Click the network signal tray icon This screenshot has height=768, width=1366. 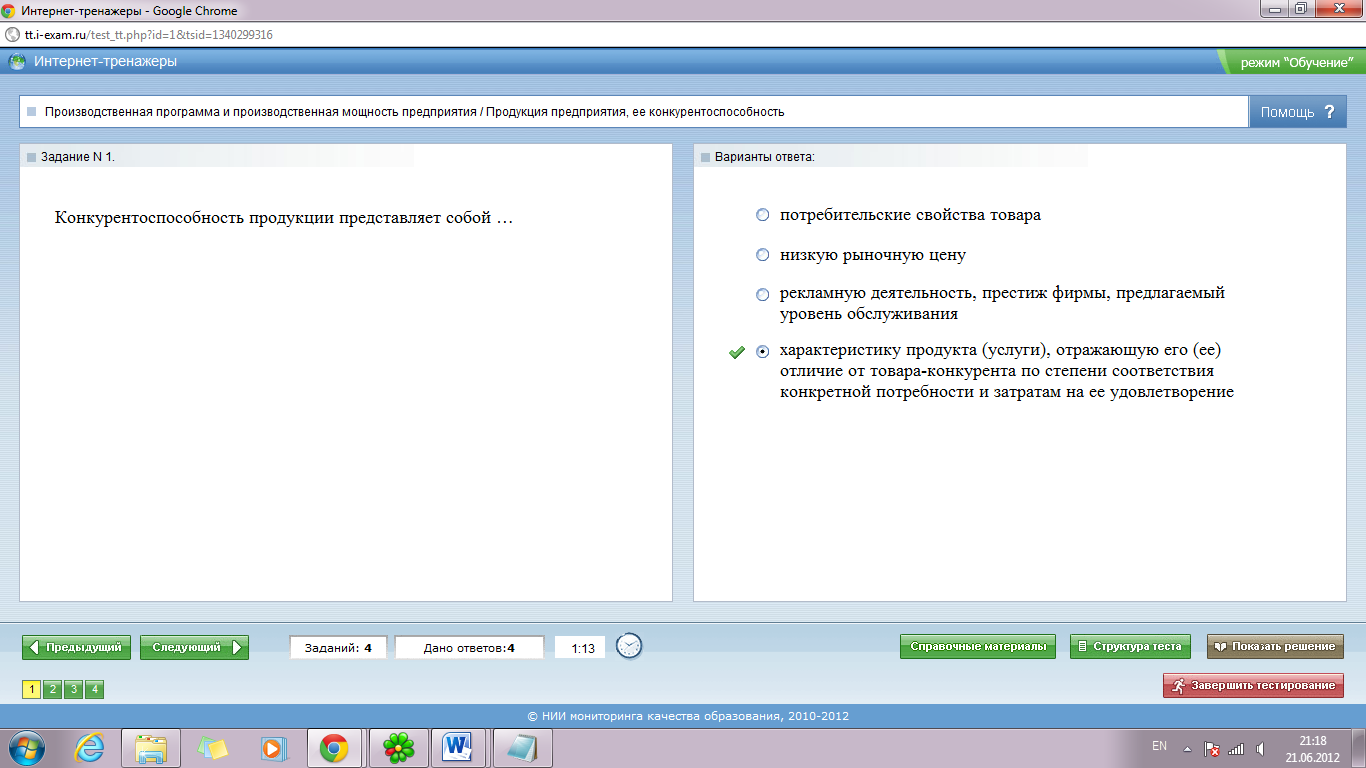click(x=1236, y=748)
